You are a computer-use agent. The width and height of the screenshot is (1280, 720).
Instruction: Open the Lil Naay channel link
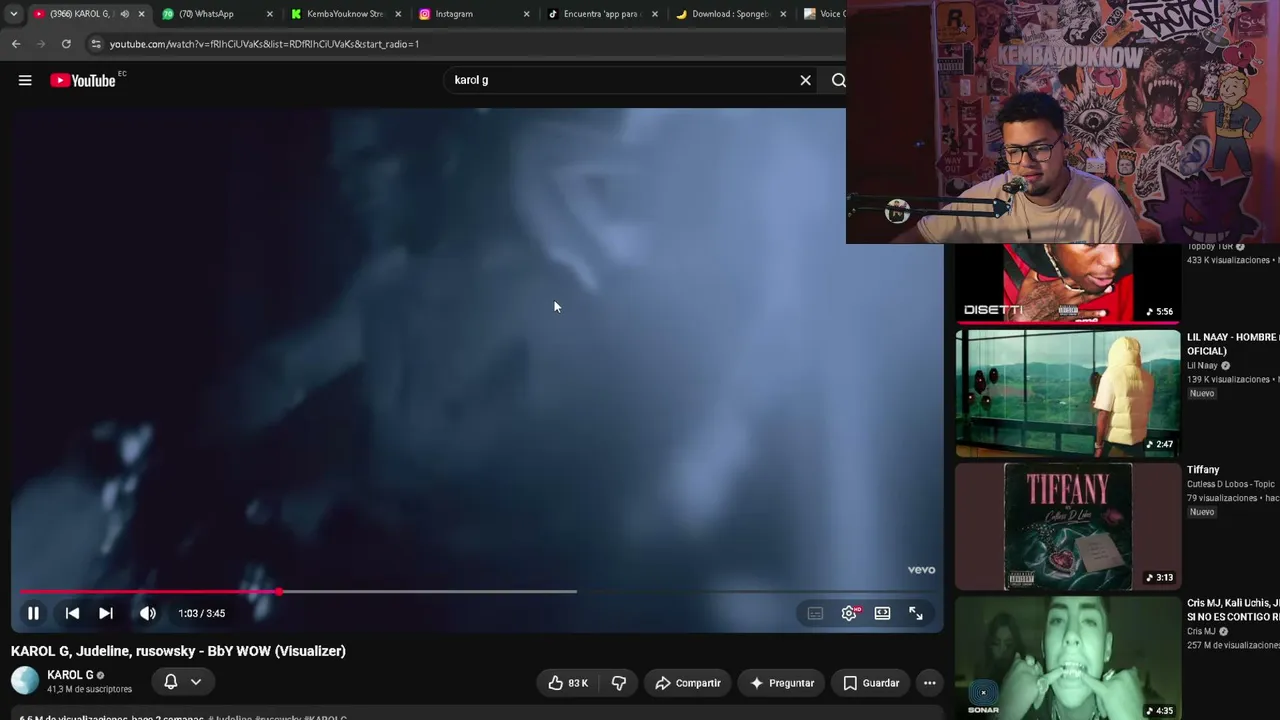click(x=1202, y=366)
